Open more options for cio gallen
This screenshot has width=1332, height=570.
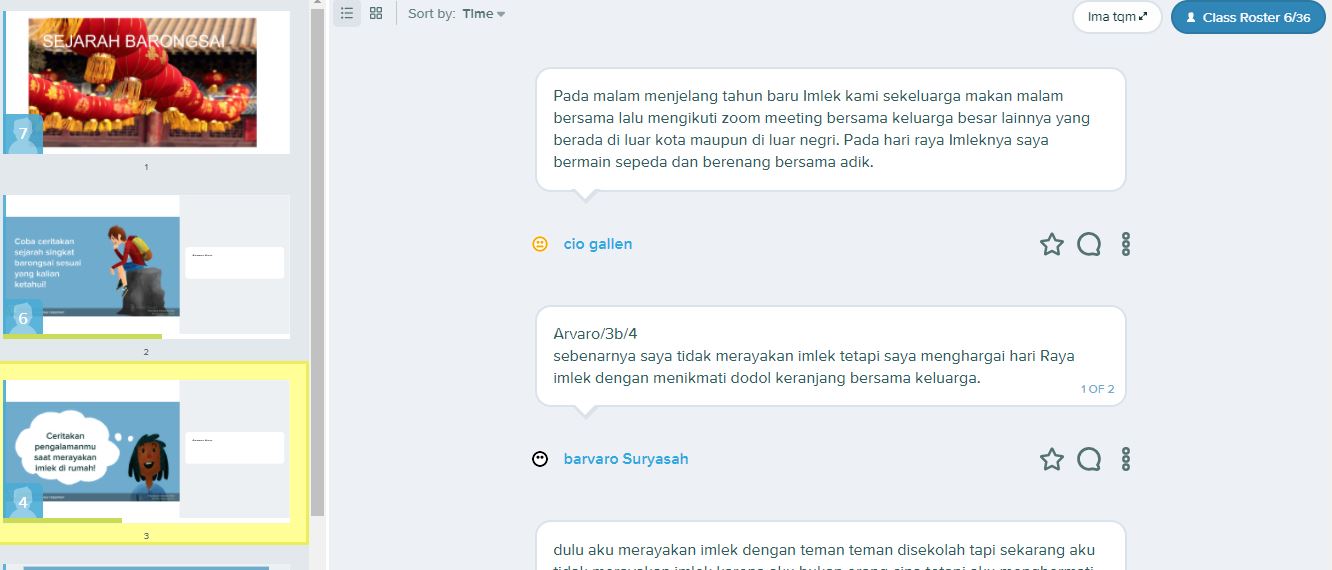[1126, 244]
